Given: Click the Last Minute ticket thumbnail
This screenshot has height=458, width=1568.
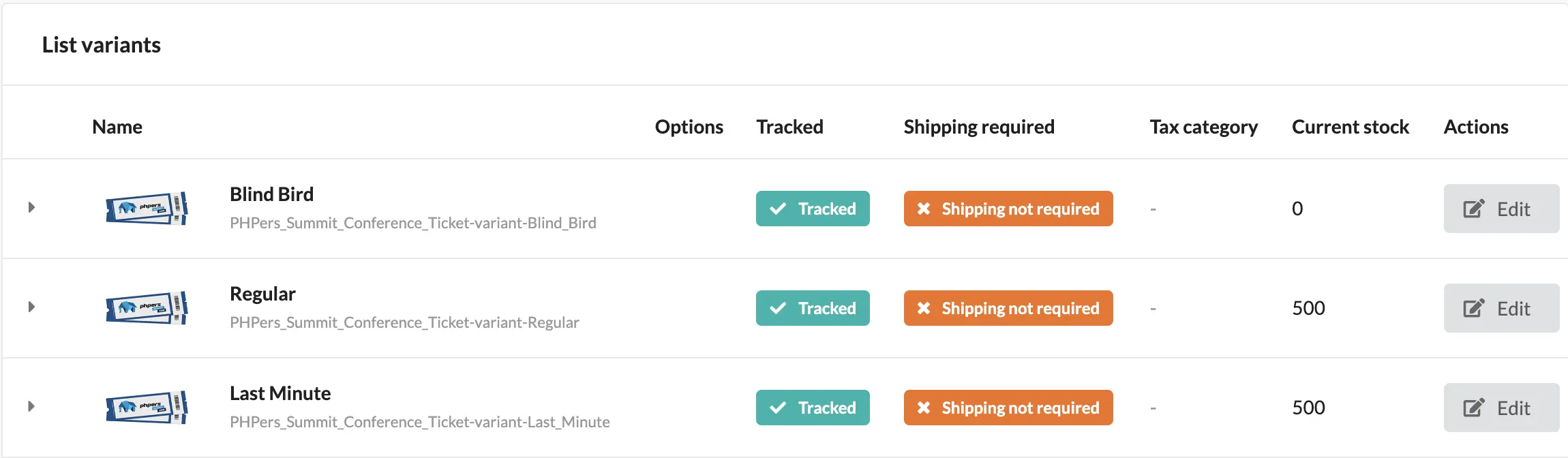Looking at the screenshot, I should (x=147, y=407).
